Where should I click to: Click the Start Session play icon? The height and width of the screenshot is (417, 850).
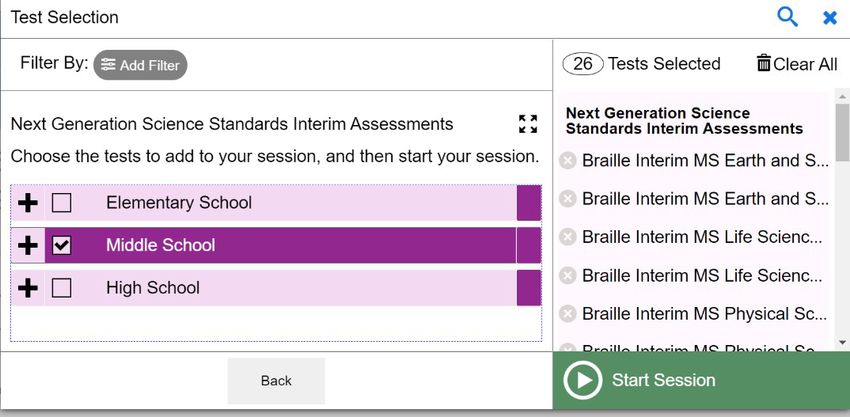pos(583,381)
